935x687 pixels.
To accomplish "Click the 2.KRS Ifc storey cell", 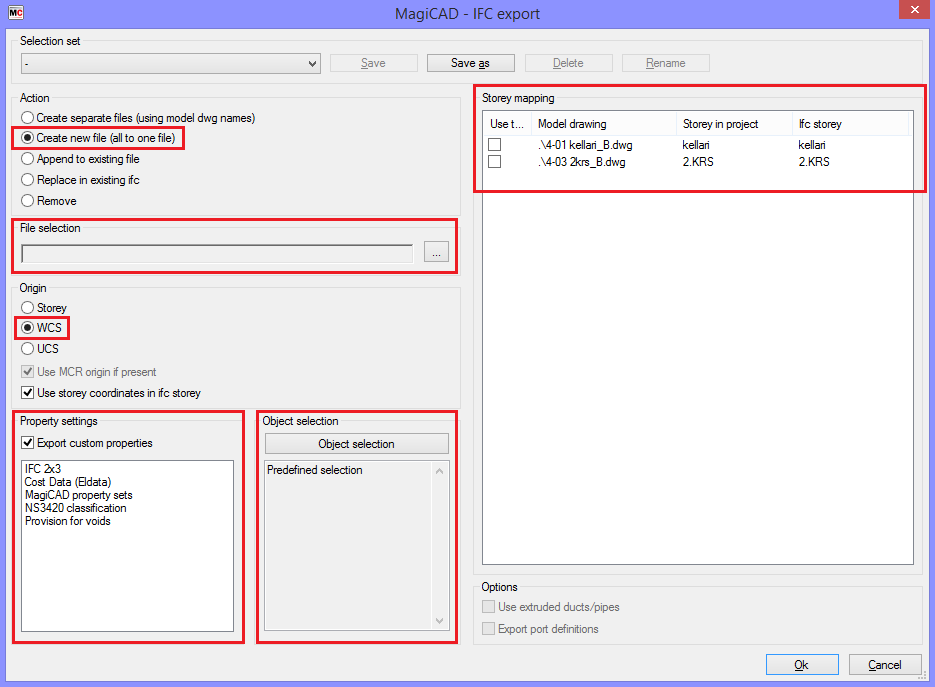I will pos(814,162).
